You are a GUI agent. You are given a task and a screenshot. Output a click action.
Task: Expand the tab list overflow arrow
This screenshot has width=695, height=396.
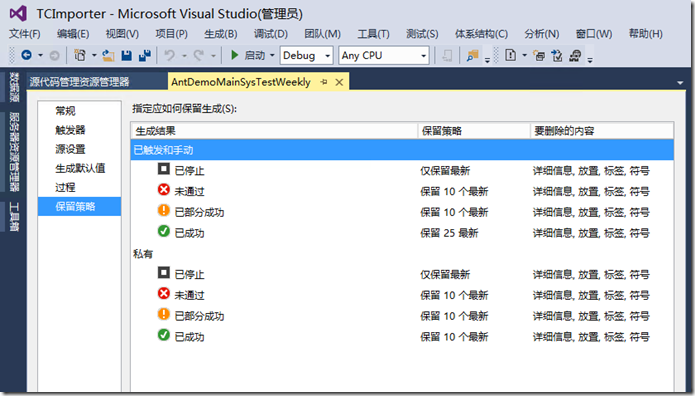point(680,82)
